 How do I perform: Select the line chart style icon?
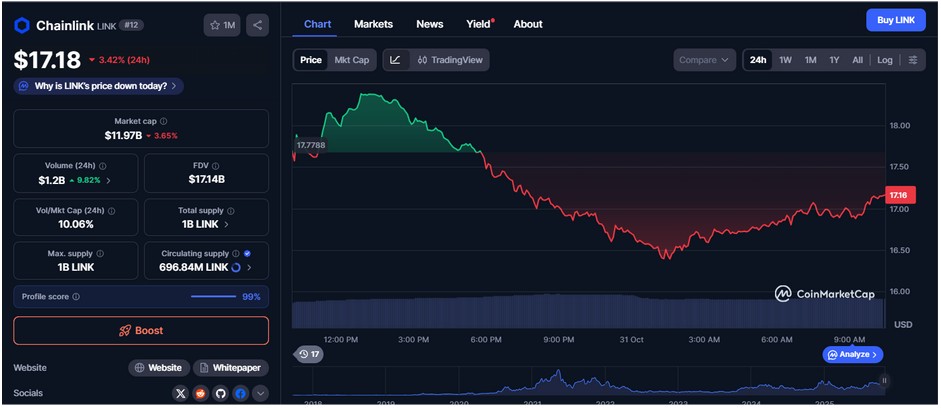click(x=395, y=60)
